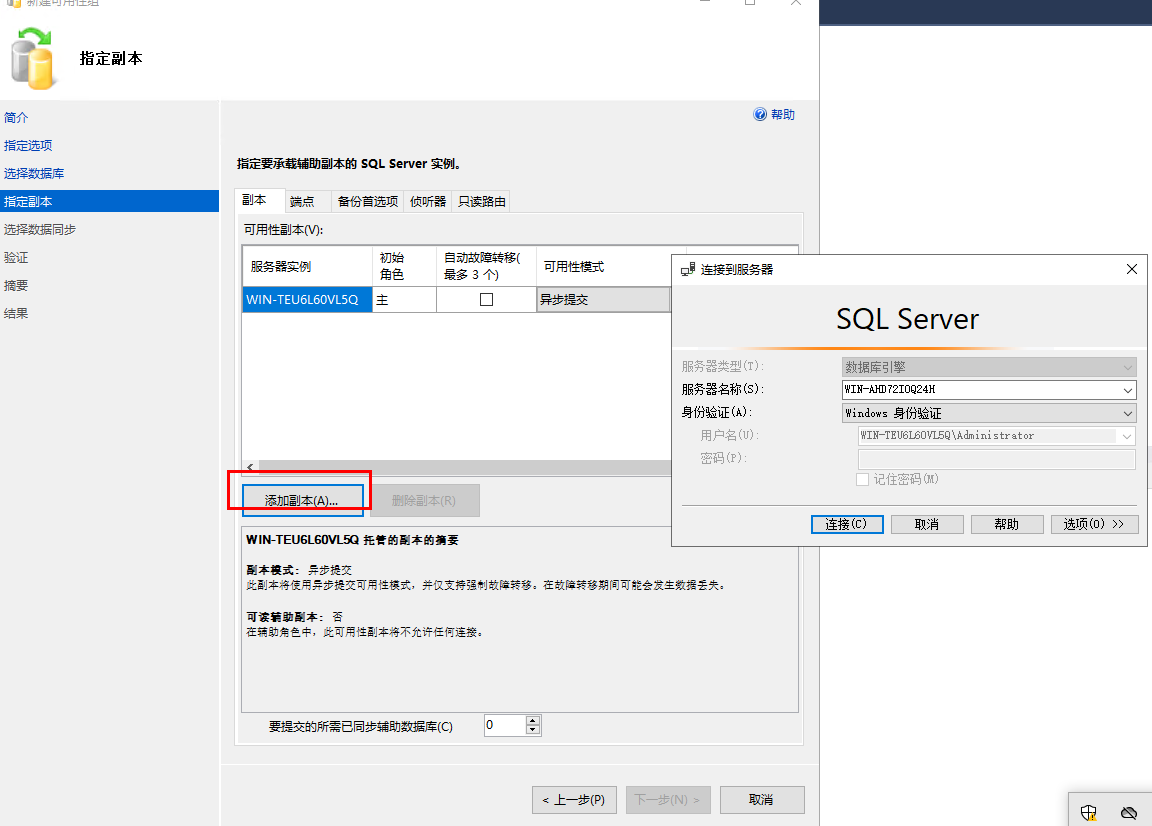The width and height of the screenshot is (1152, 826).
Task: Click the password input field
Action: [997, 459]
